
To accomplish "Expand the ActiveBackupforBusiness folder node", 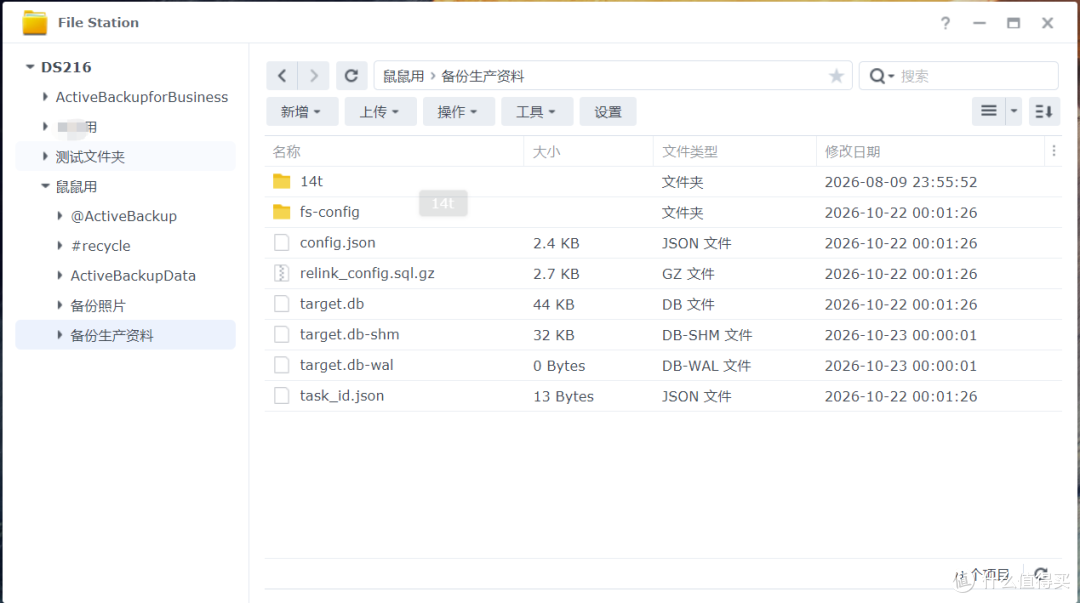I will coord(45,96).
